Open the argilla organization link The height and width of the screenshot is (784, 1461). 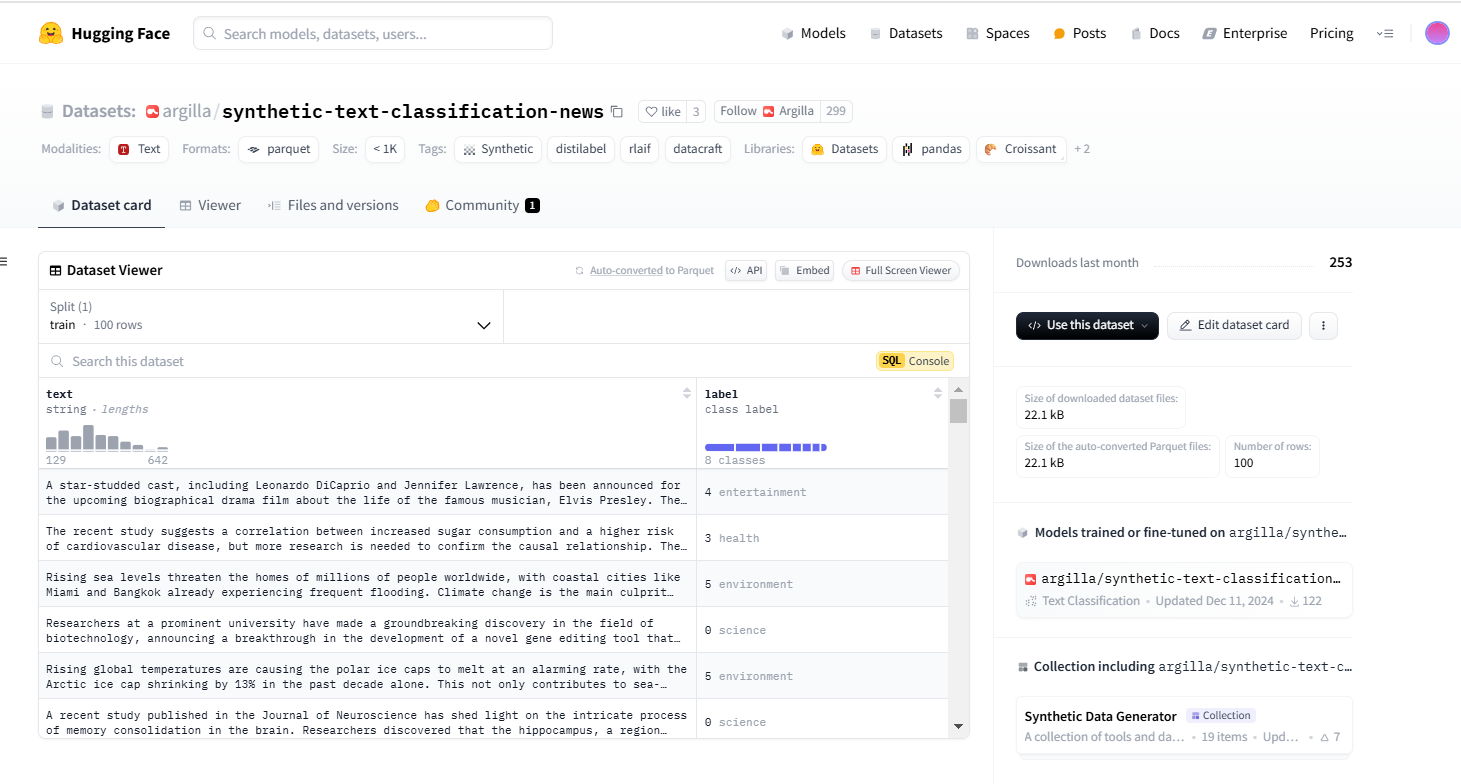(187, 111)
